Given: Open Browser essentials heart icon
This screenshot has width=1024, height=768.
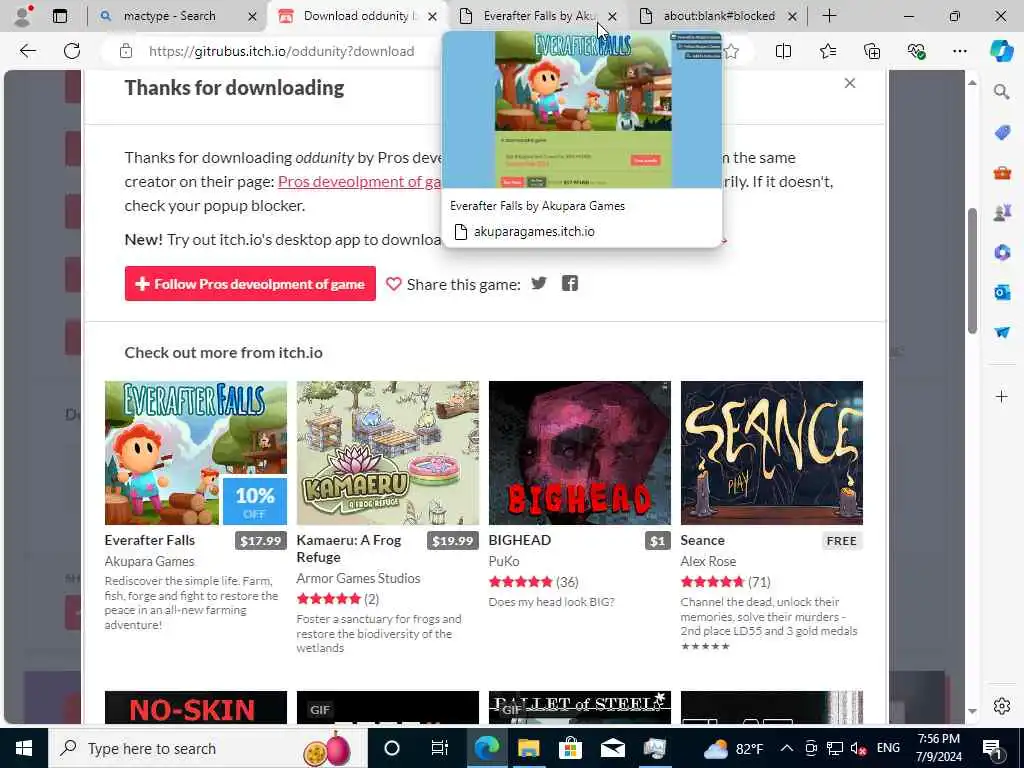Looking at the screenshot, I should coord(916,51).
